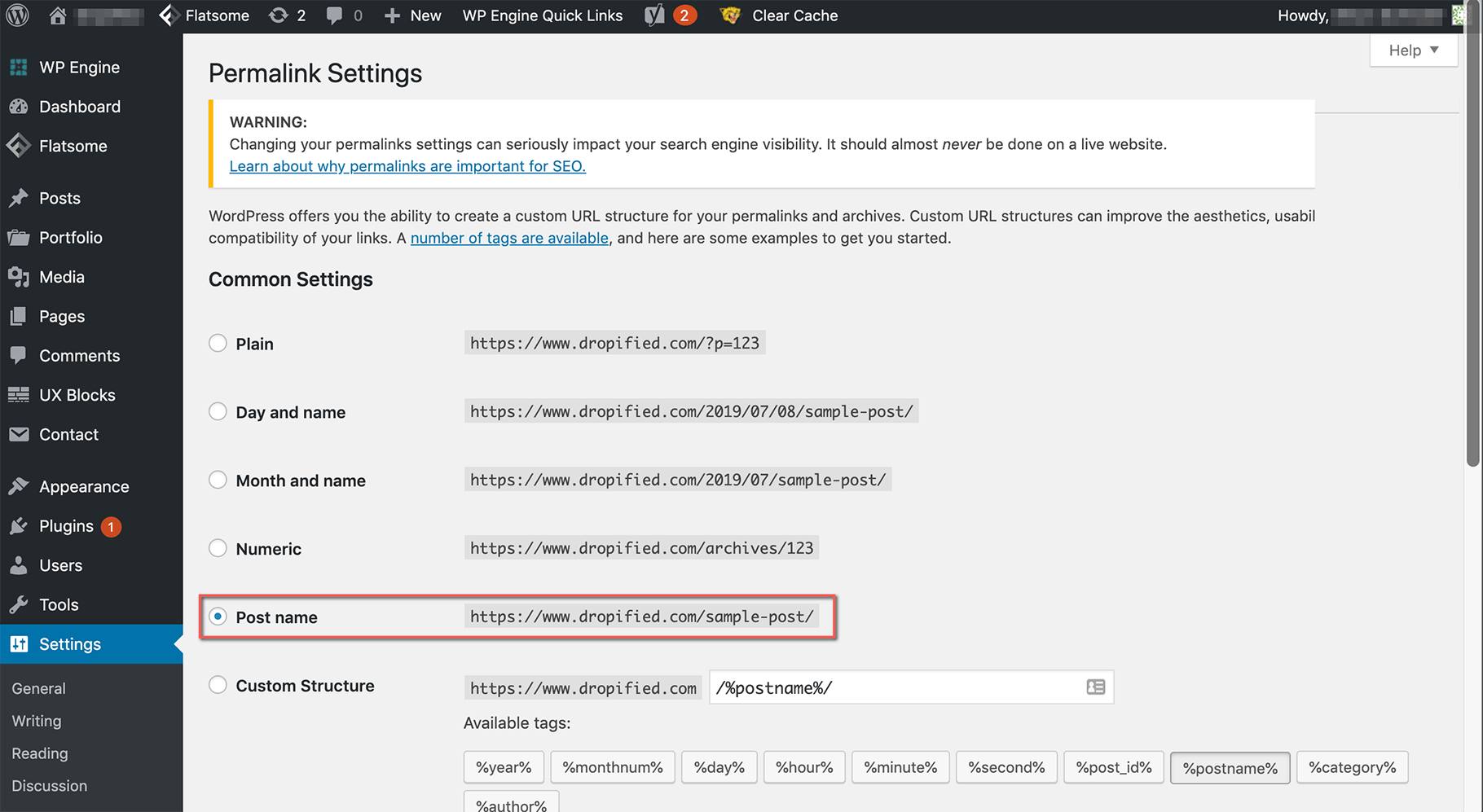
Task: Open the permalinks SEO learn link
Action: tap(407, 166)
